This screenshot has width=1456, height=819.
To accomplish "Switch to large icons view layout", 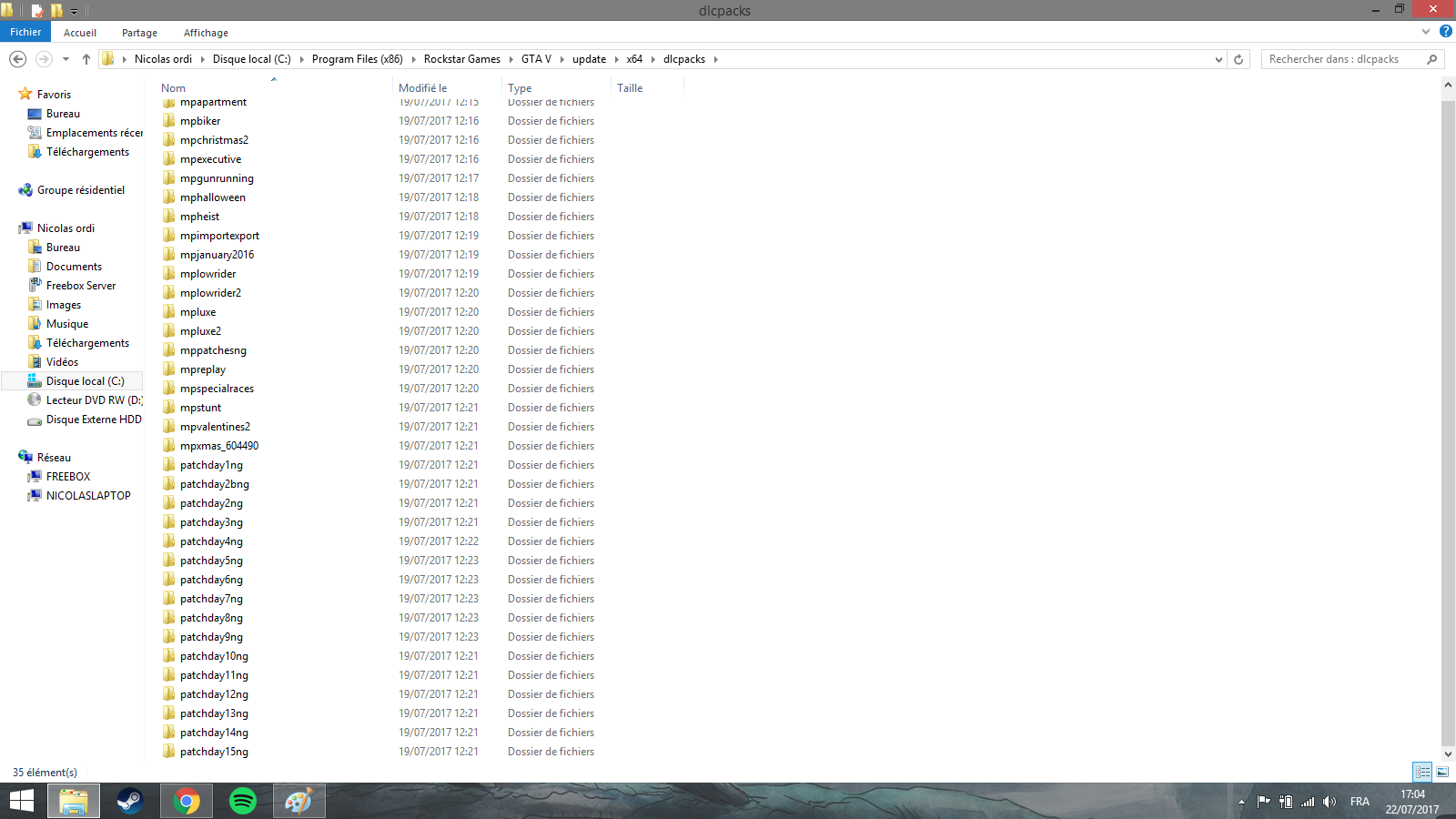I will (1442, 772).
